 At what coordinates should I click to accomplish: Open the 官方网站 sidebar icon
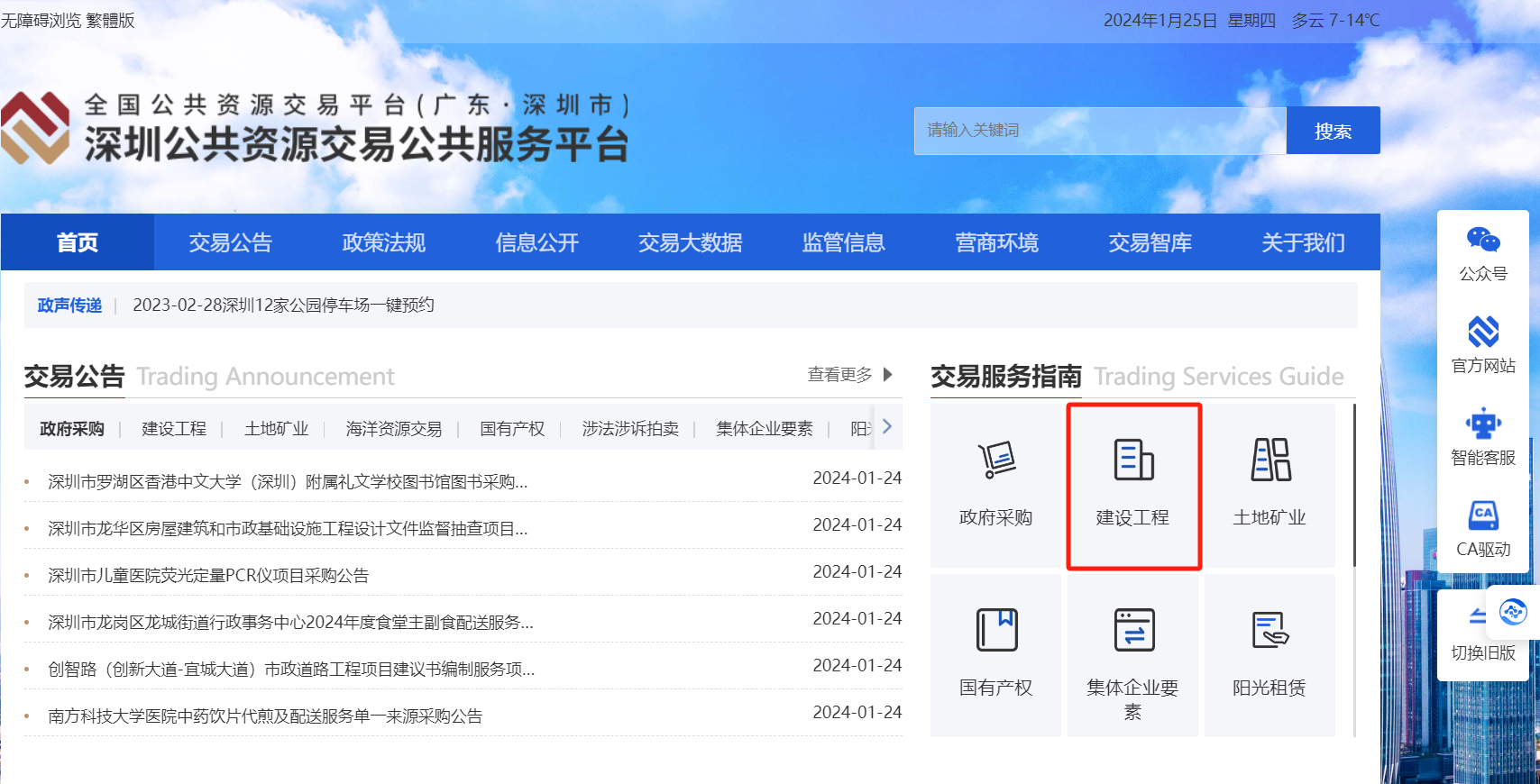click(x=1482, y=333)
